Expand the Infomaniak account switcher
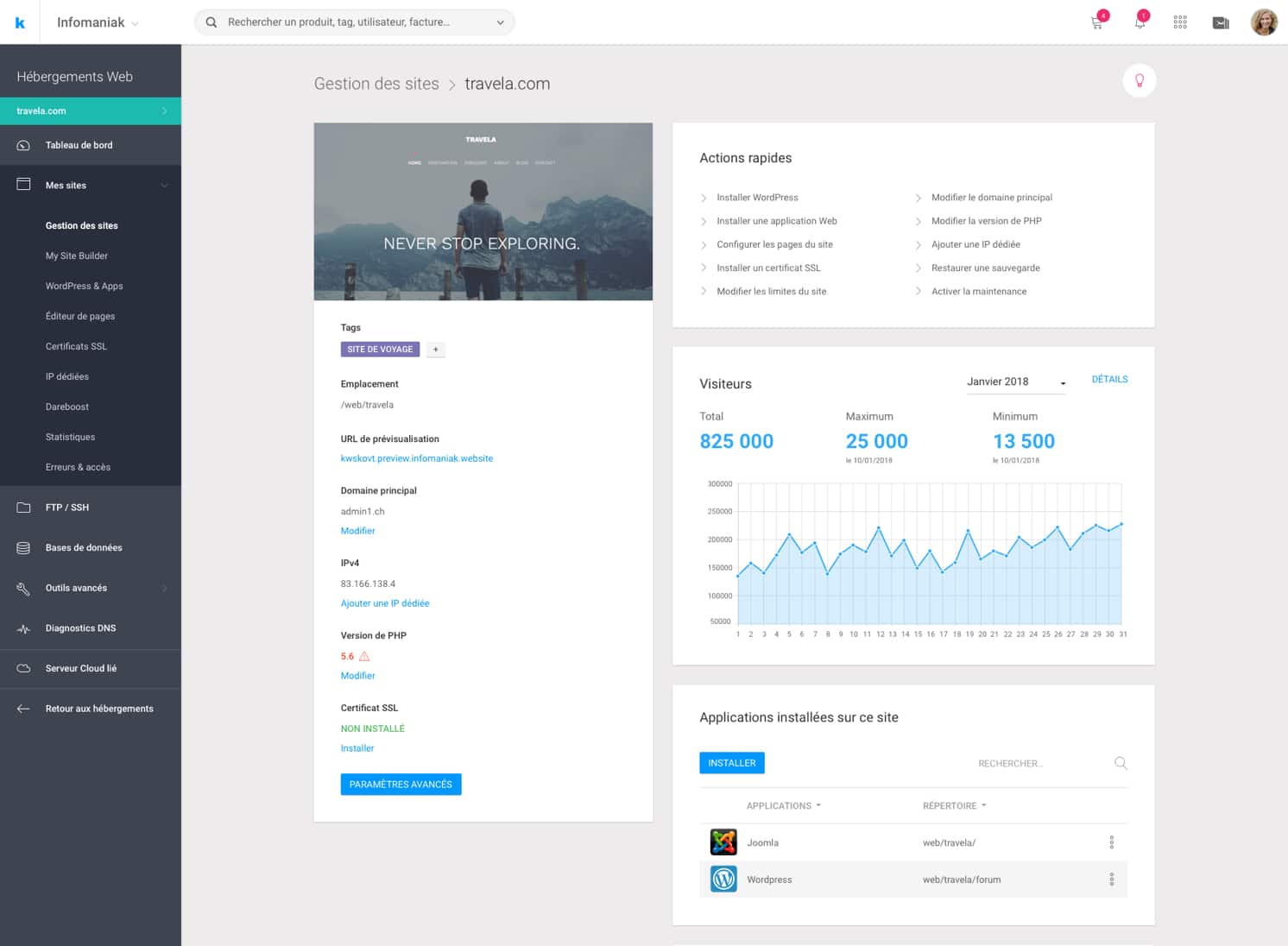The height and width of the screenshot is (946, 1288). [x=97, y=22]
